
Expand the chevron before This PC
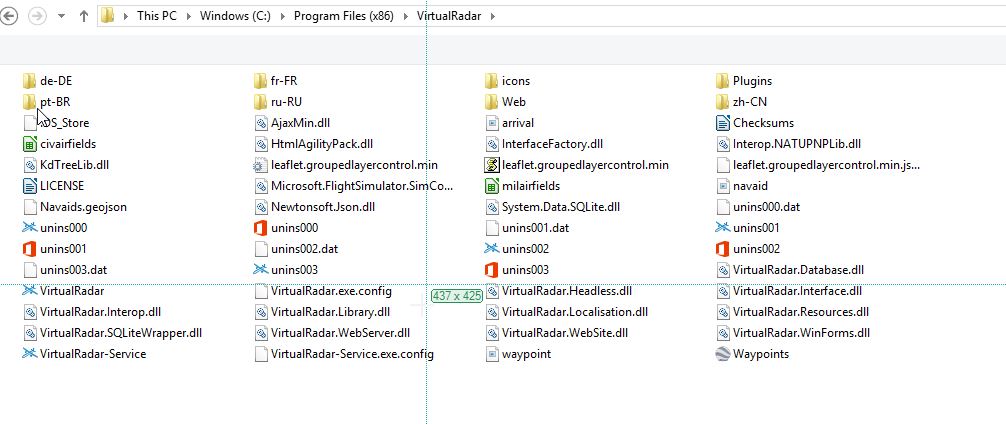pos(125,17)
